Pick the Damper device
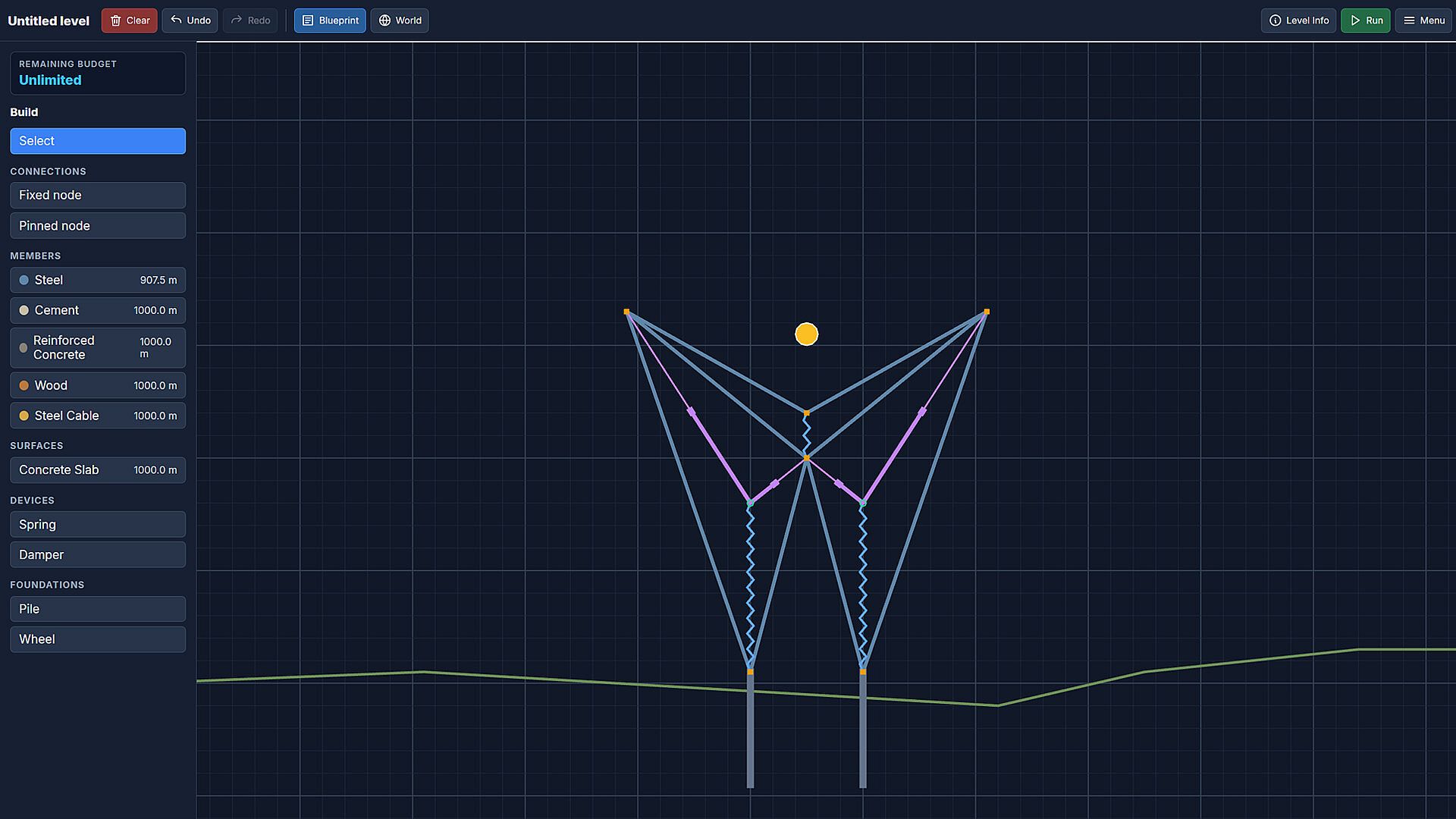Screen dimensions: 1456x819 (98, 555)
